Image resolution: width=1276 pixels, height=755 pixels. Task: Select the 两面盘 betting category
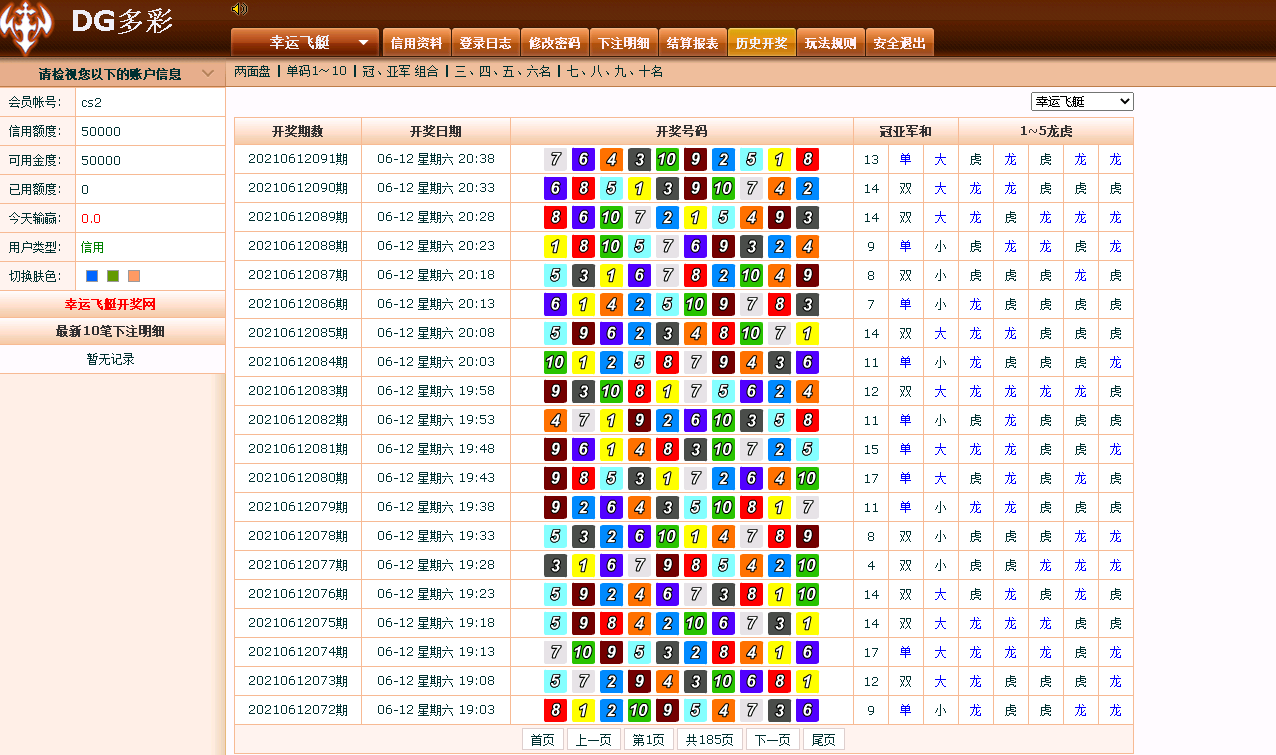[252, 72]
